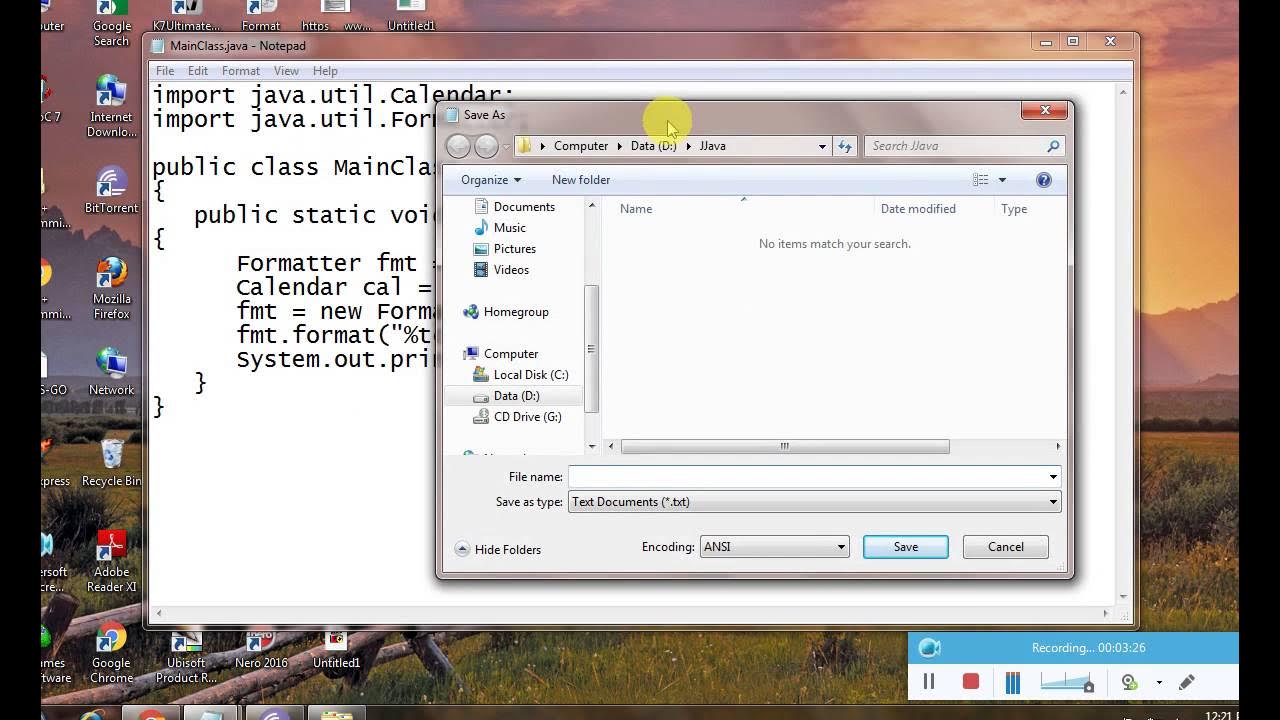Click the Network desktop icon

pyautogui.click(x=111, y=372)
